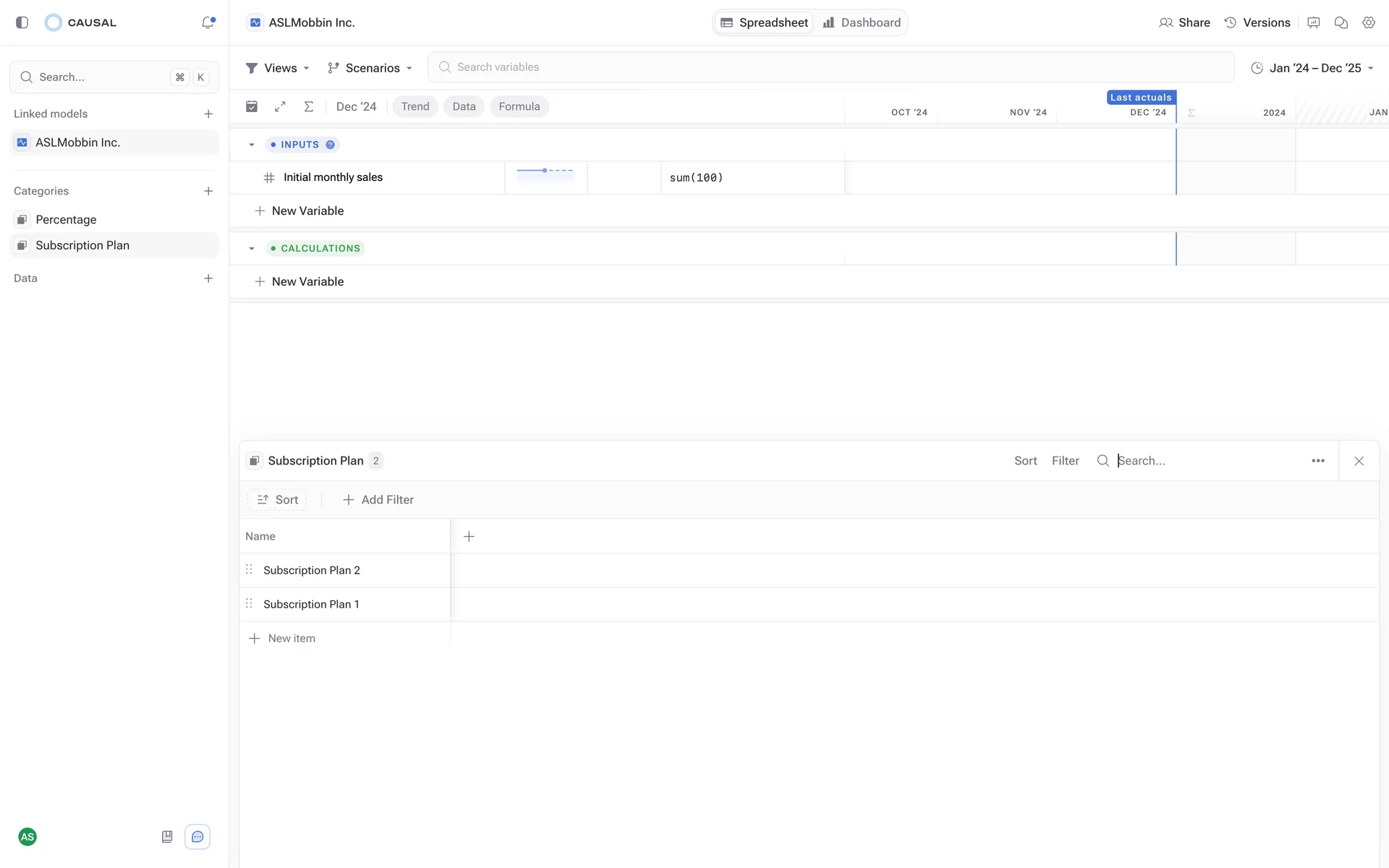Toggle the Trend column pill
This screenshot has width=1389, height=868.
[x=415, y=106]
